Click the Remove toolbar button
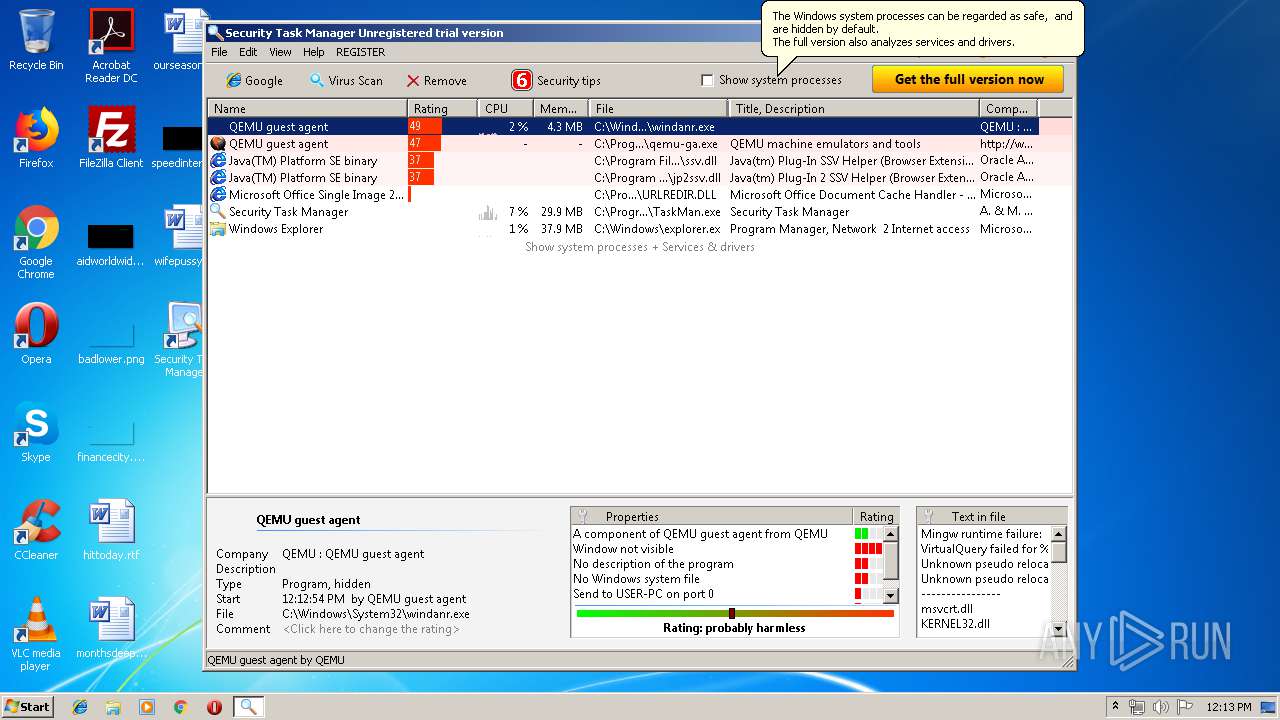Image resolution: width=1280 pixels, height=720 pixels. click(x=436, y=80)
